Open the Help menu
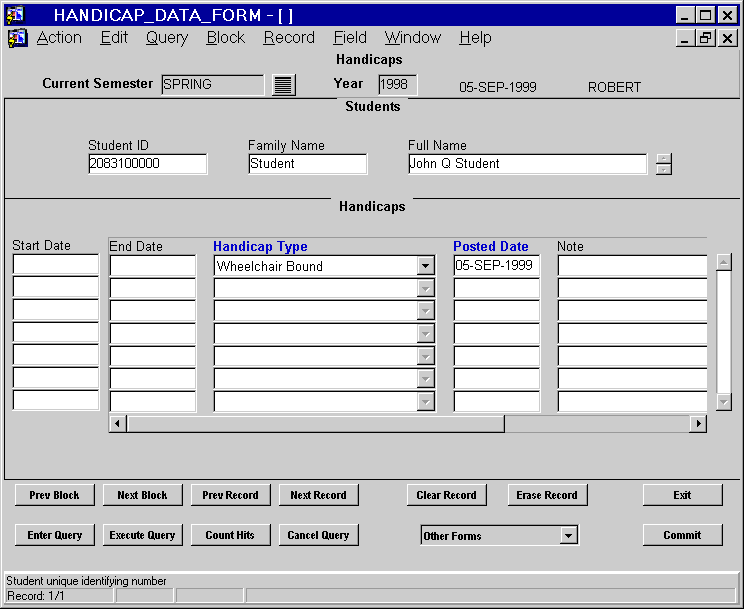This screenshot has width=744, height=609. (x=475, y=37)
